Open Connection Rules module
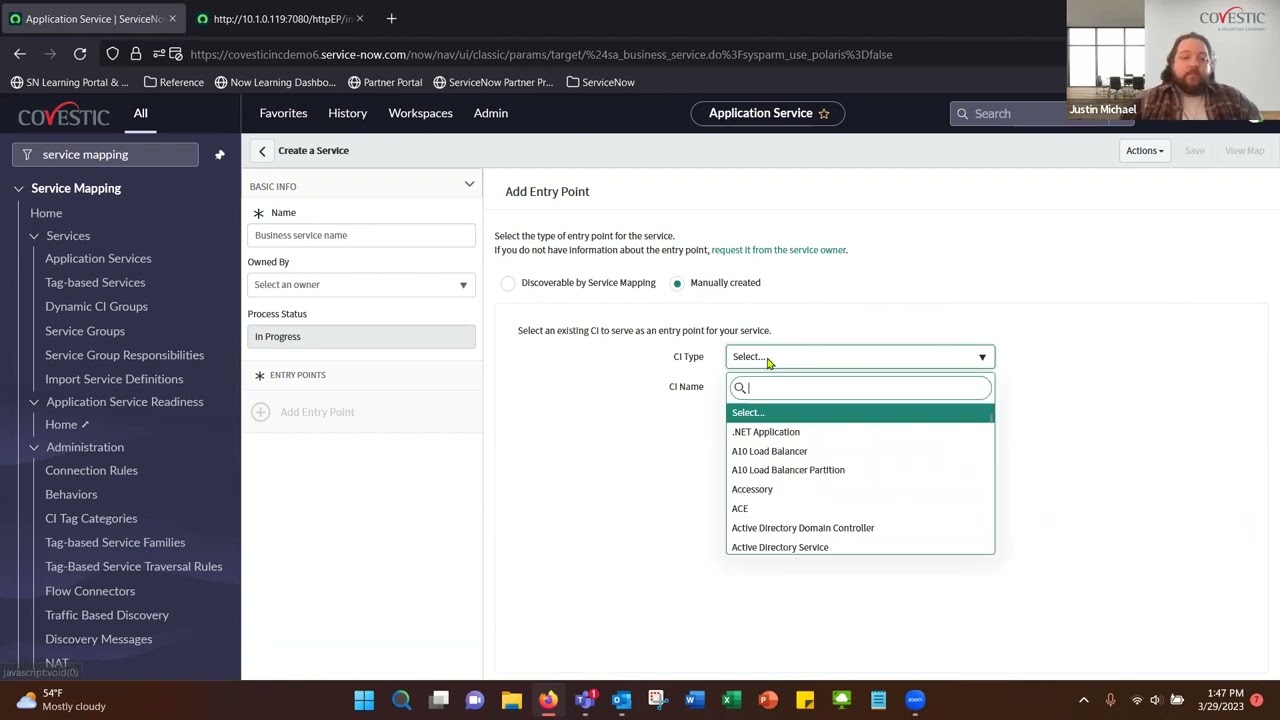 click(91, 470)
